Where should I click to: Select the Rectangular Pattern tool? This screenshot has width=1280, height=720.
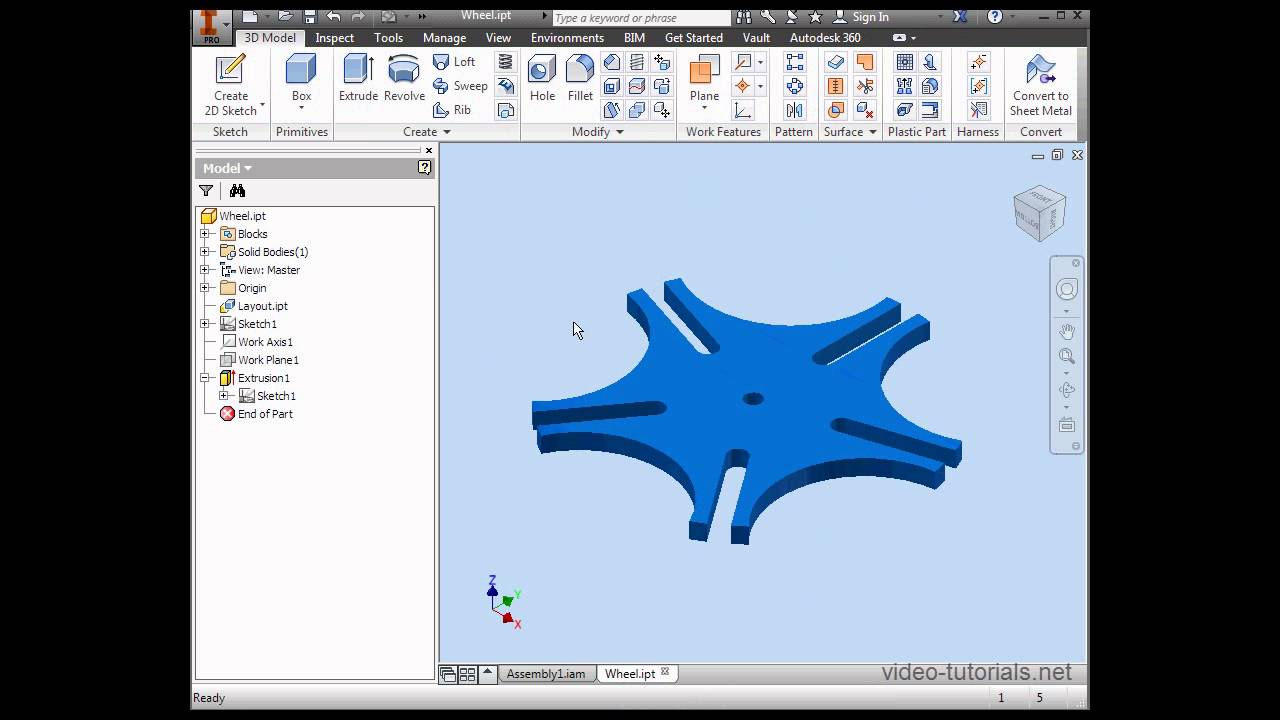[794, 62]
